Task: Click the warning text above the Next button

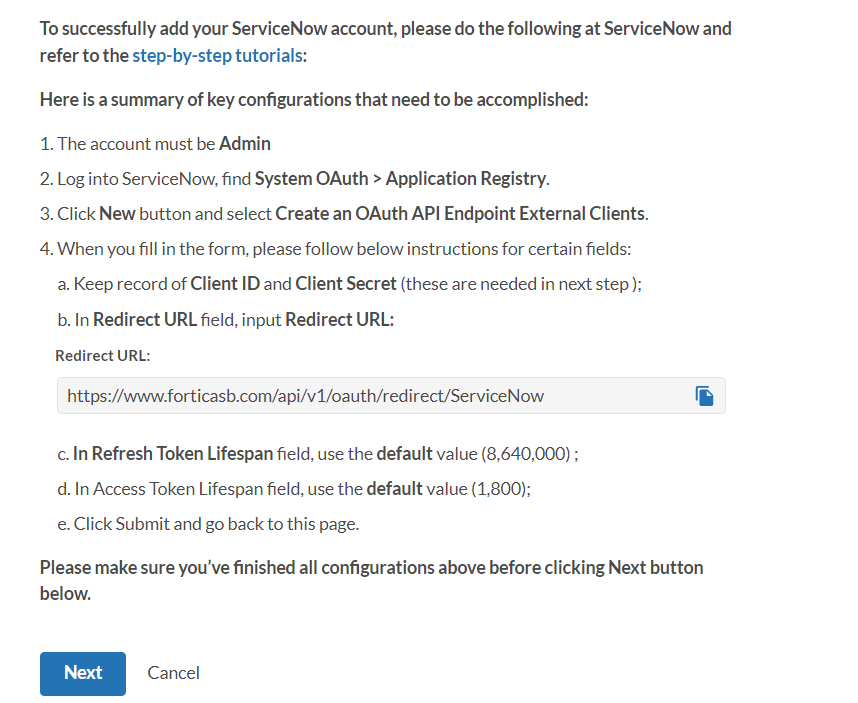Action: point(370,567)
